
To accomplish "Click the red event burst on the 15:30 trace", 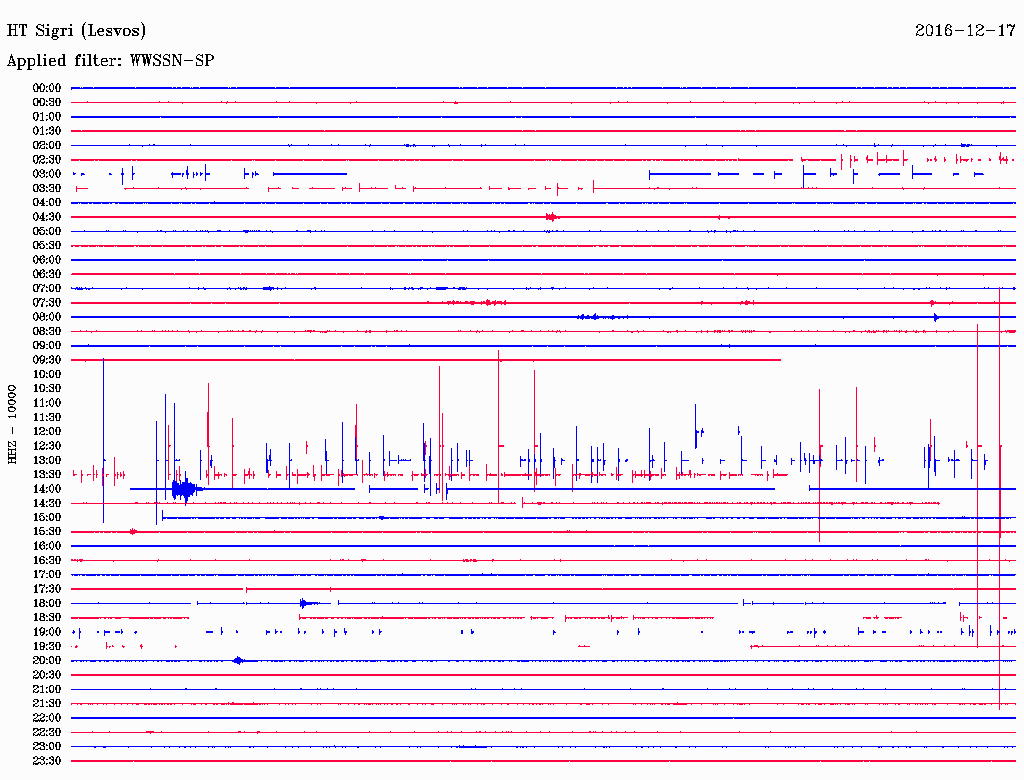I will point(133,532).
